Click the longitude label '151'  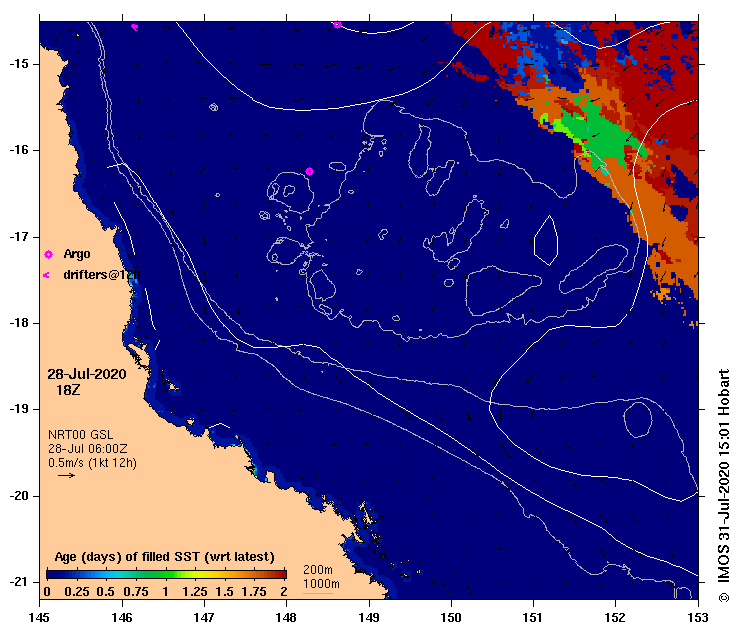coord(533,617)
